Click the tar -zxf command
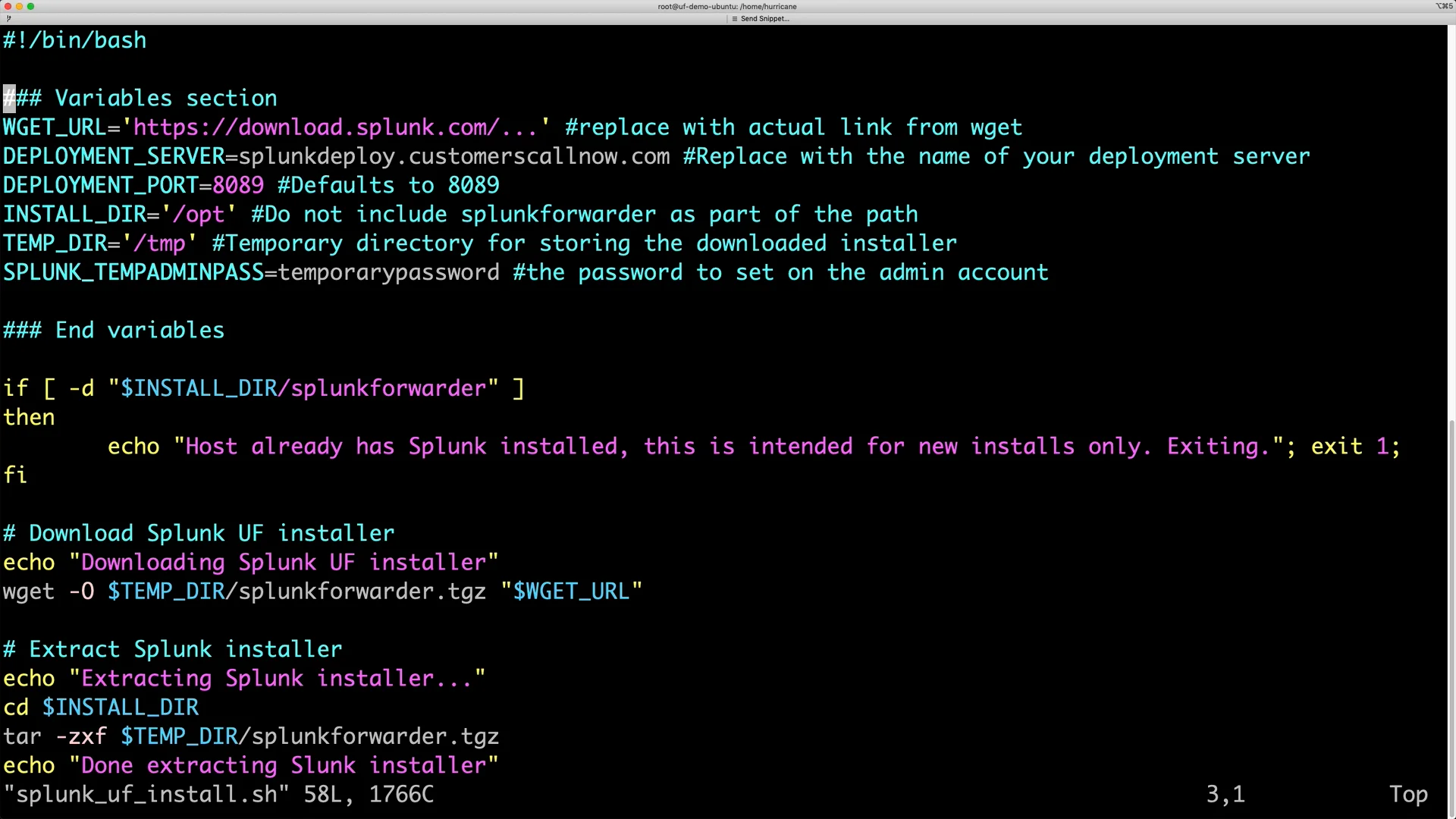The image size is (1456, 819). point(55,736)
